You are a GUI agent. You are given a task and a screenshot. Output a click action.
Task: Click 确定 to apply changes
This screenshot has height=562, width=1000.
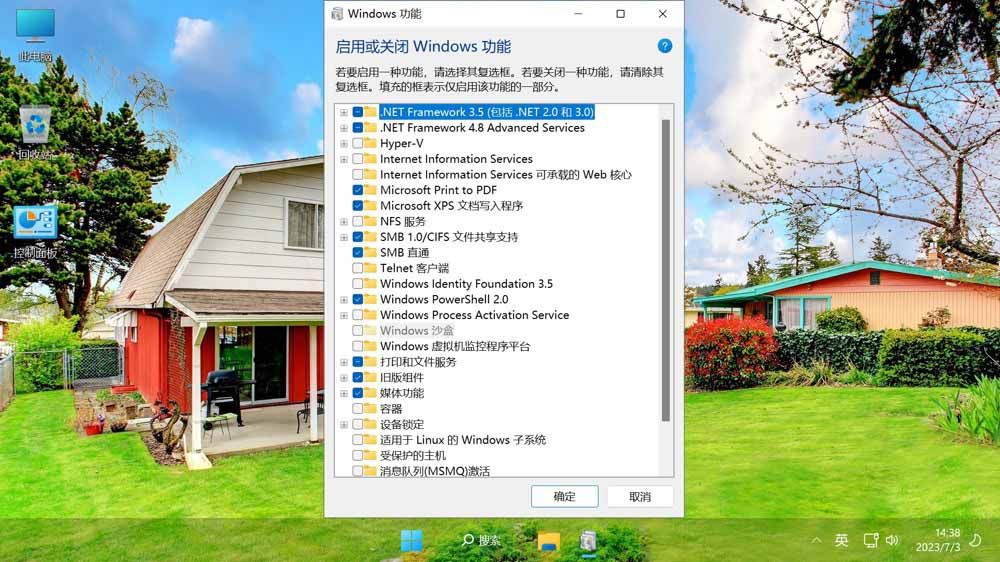[x=564, y=496]
